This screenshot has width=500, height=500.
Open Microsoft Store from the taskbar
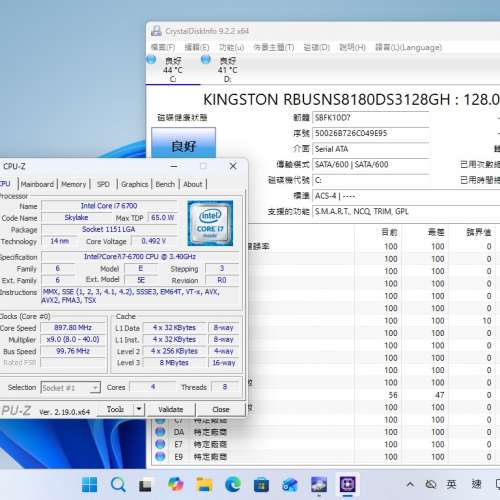pos(261,485)
